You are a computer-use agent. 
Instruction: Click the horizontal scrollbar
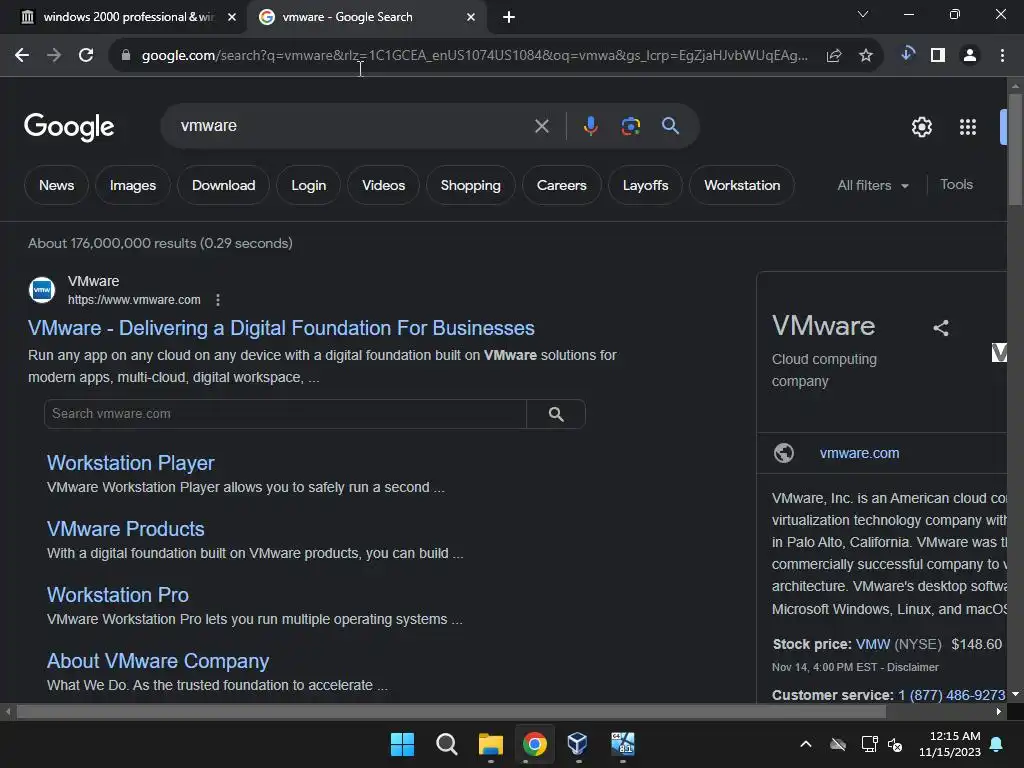tap(451, 711)
